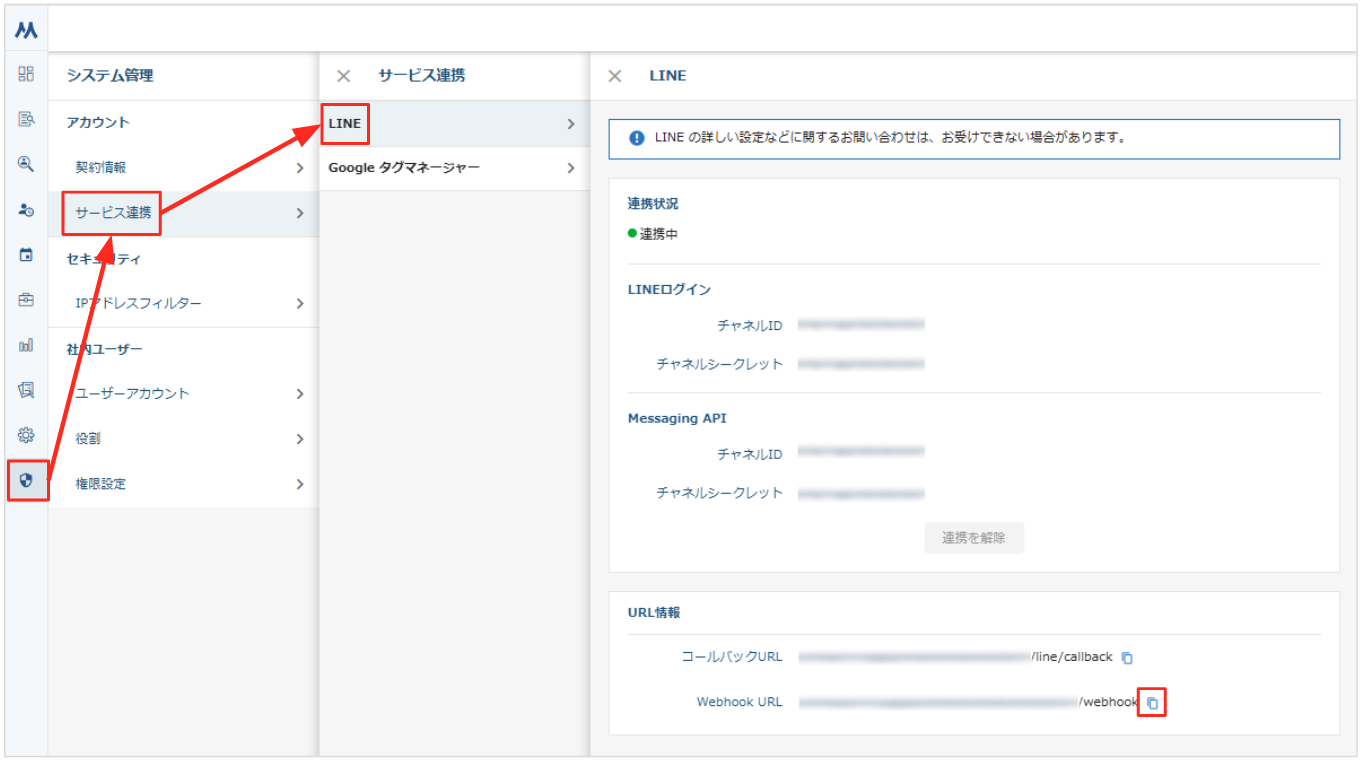Close the サービス連携 panel
The height and width of the screenshot is (762, 1363).
tap(343, 76)
